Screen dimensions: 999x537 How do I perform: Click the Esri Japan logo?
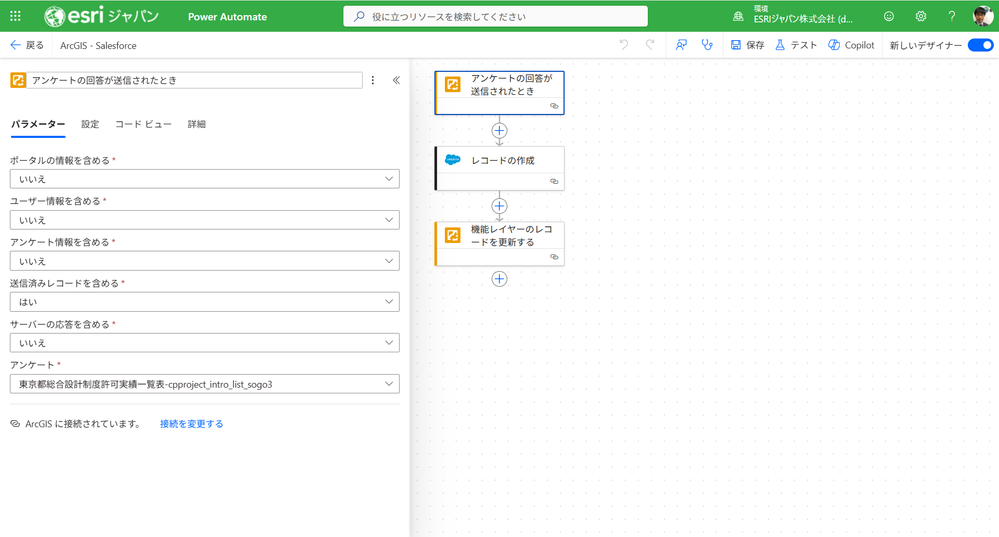coord(101,16)
